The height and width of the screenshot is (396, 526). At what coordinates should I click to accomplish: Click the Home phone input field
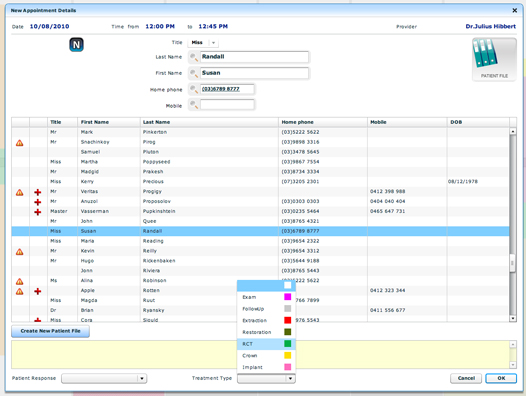tap(227, 89)
